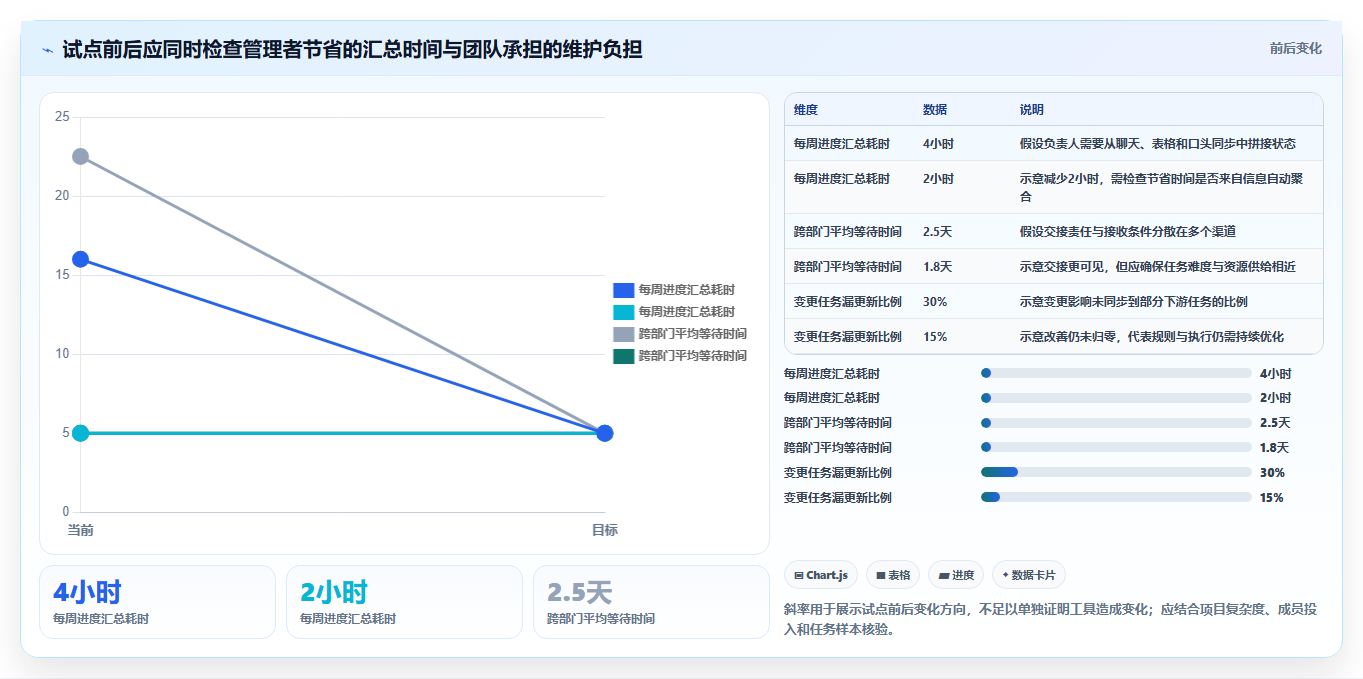Click the 前后变化 label in the header
Viewport: 1363px width, 679px height.
click(x=1295, y=48)
